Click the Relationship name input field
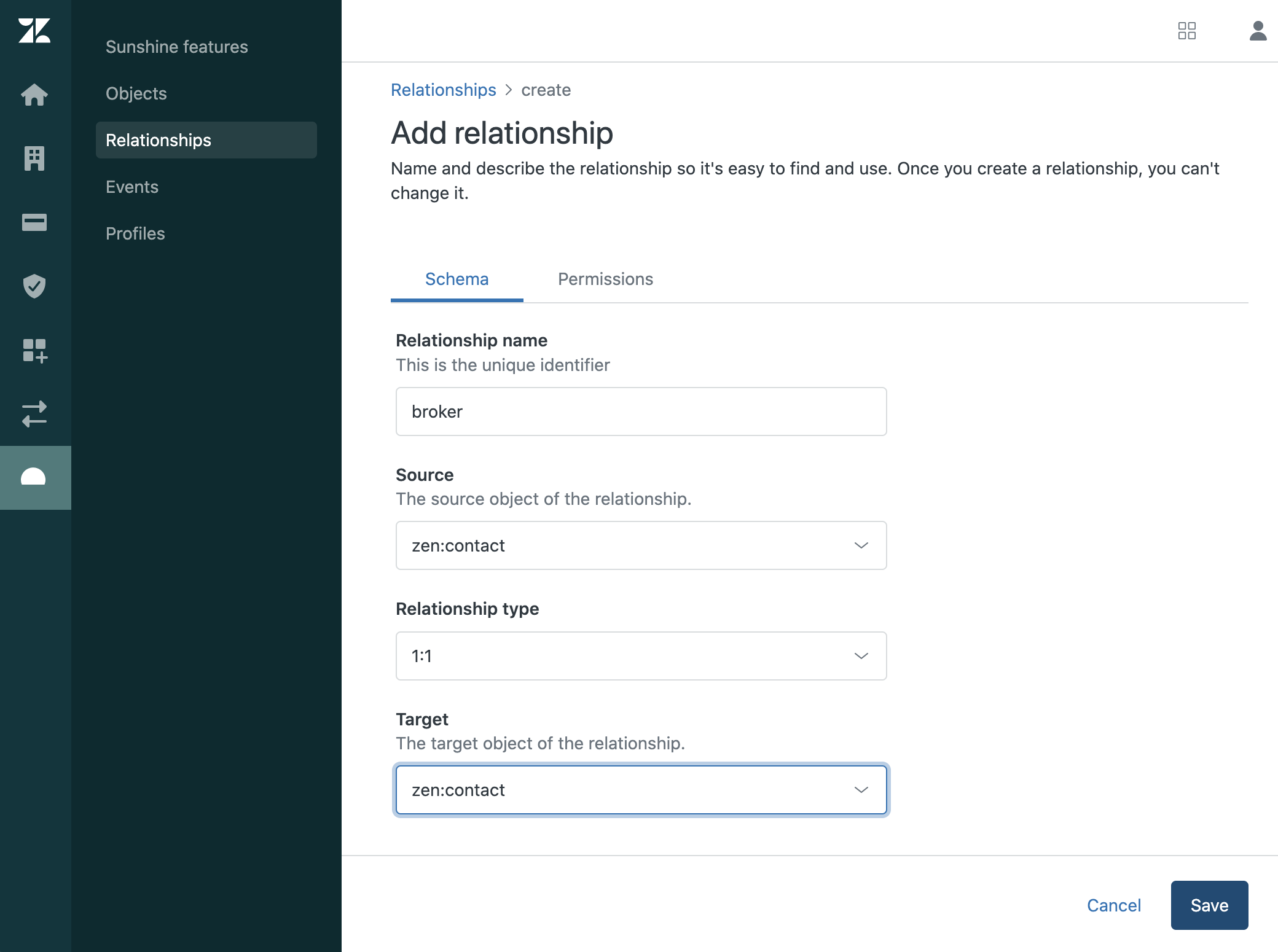The image size is (1278, 952). click(641, 411)
